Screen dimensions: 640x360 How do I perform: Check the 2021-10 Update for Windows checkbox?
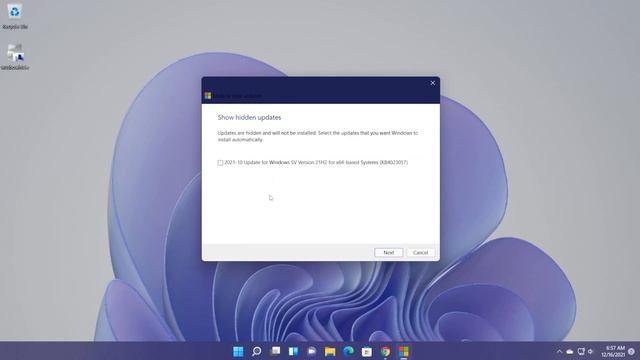(220, 163)
